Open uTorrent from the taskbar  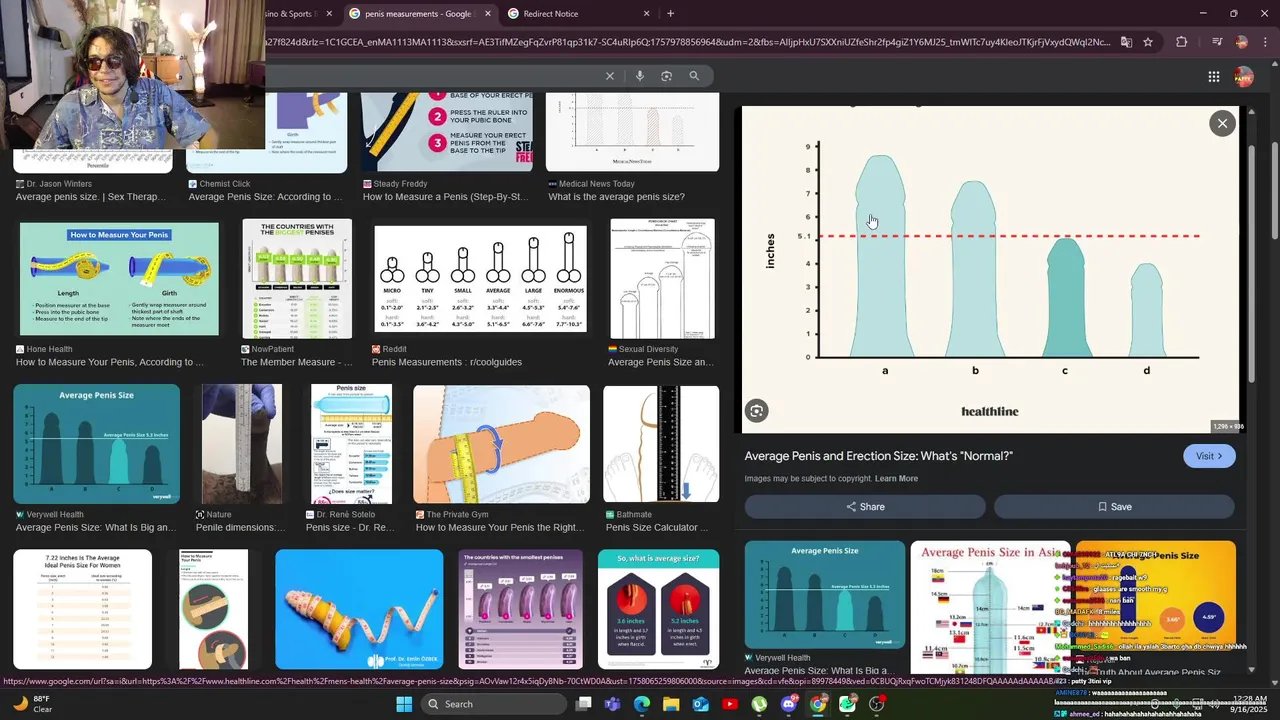coord(760,704)
